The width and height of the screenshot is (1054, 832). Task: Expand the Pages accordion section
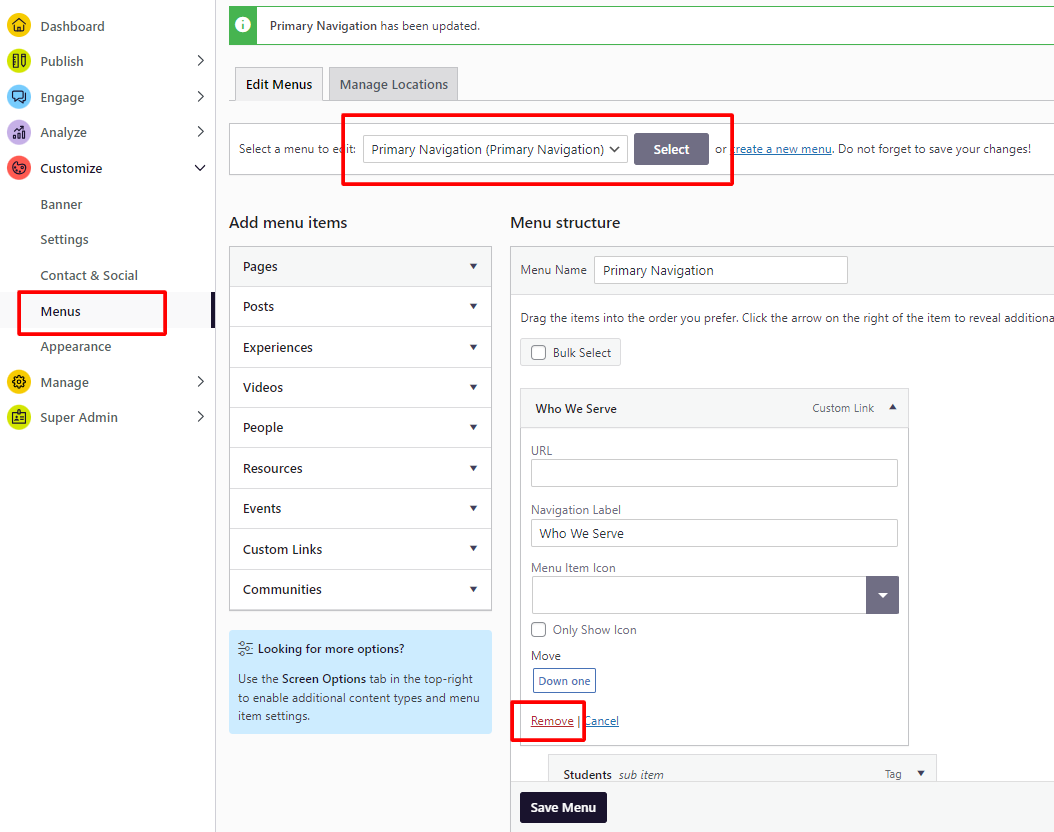pos(360,267)
